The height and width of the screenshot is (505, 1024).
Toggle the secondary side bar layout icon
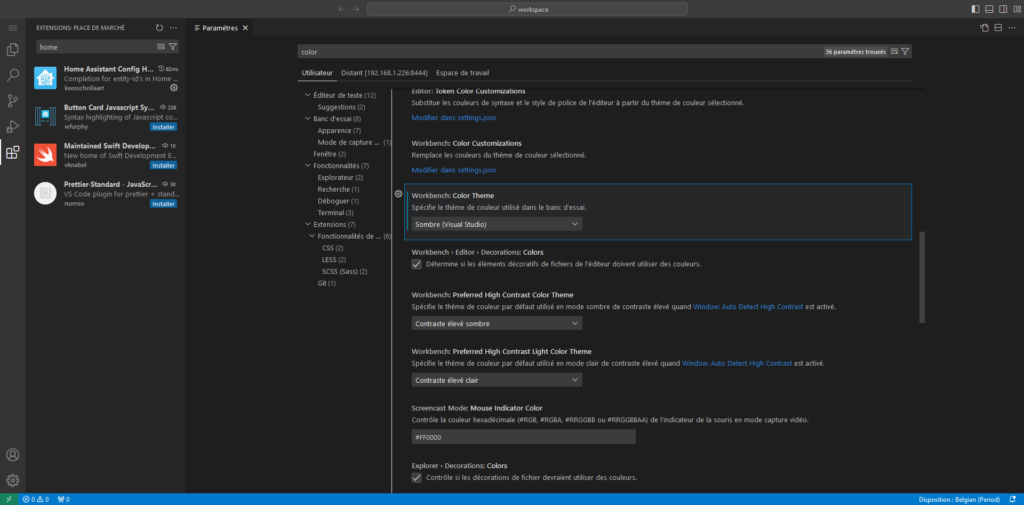(1003, 9)
